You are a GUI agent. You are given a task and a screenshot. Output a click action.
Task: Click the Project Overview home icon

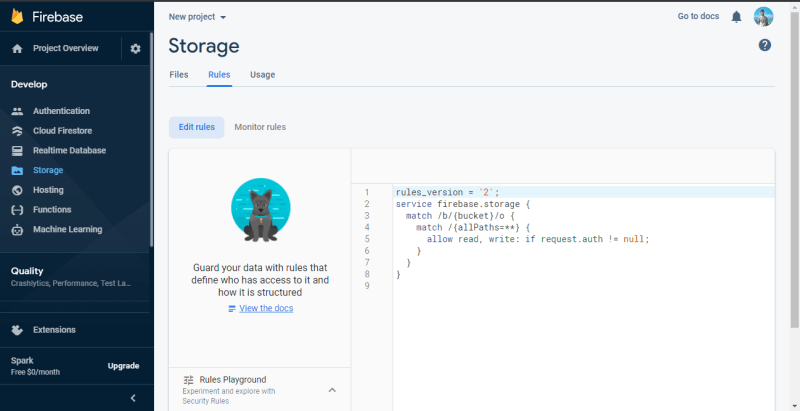click(17, 48)
